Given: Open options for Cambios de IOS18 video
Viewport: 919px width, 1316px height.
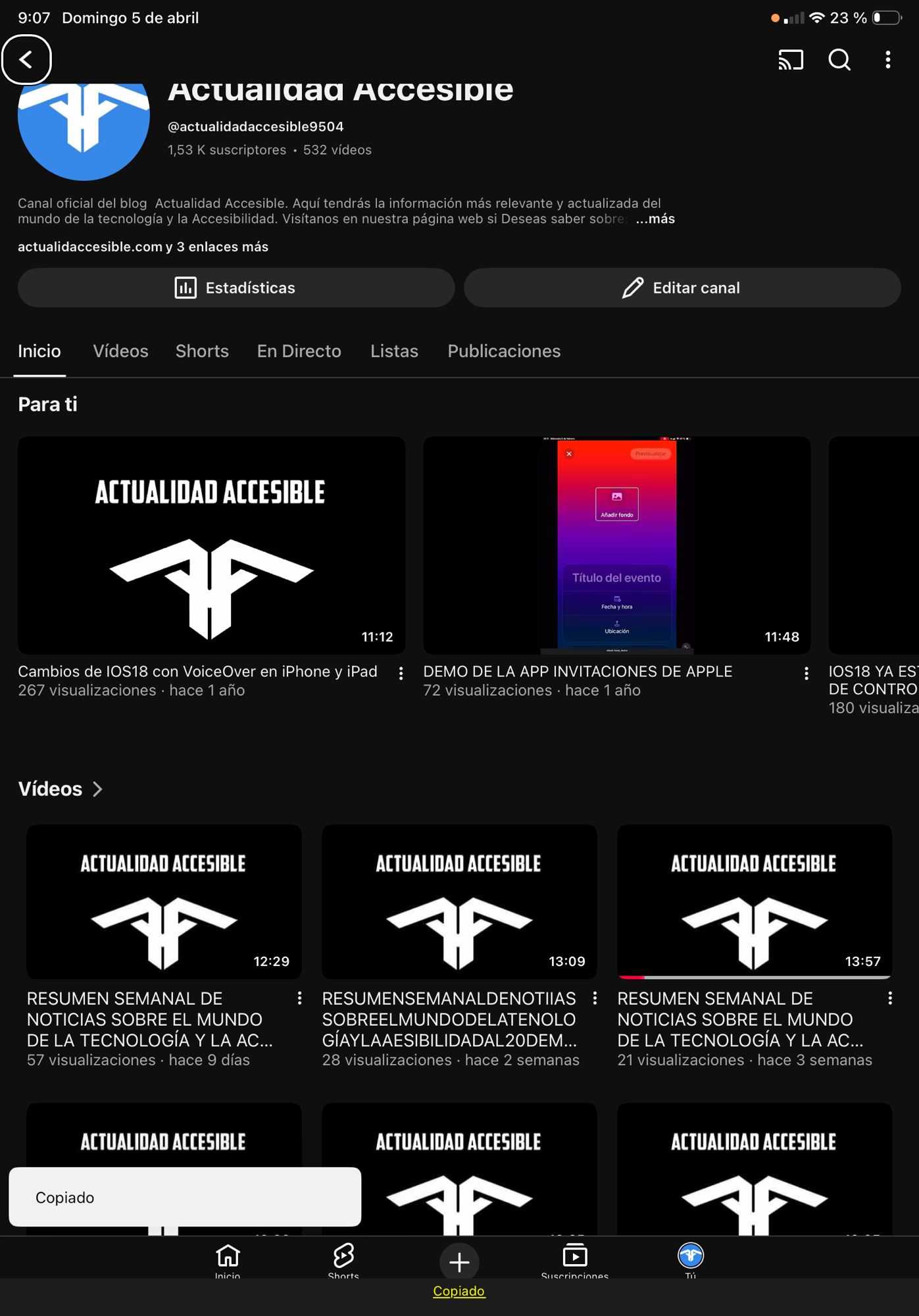Looking at the screenshot, I should 401,673.
